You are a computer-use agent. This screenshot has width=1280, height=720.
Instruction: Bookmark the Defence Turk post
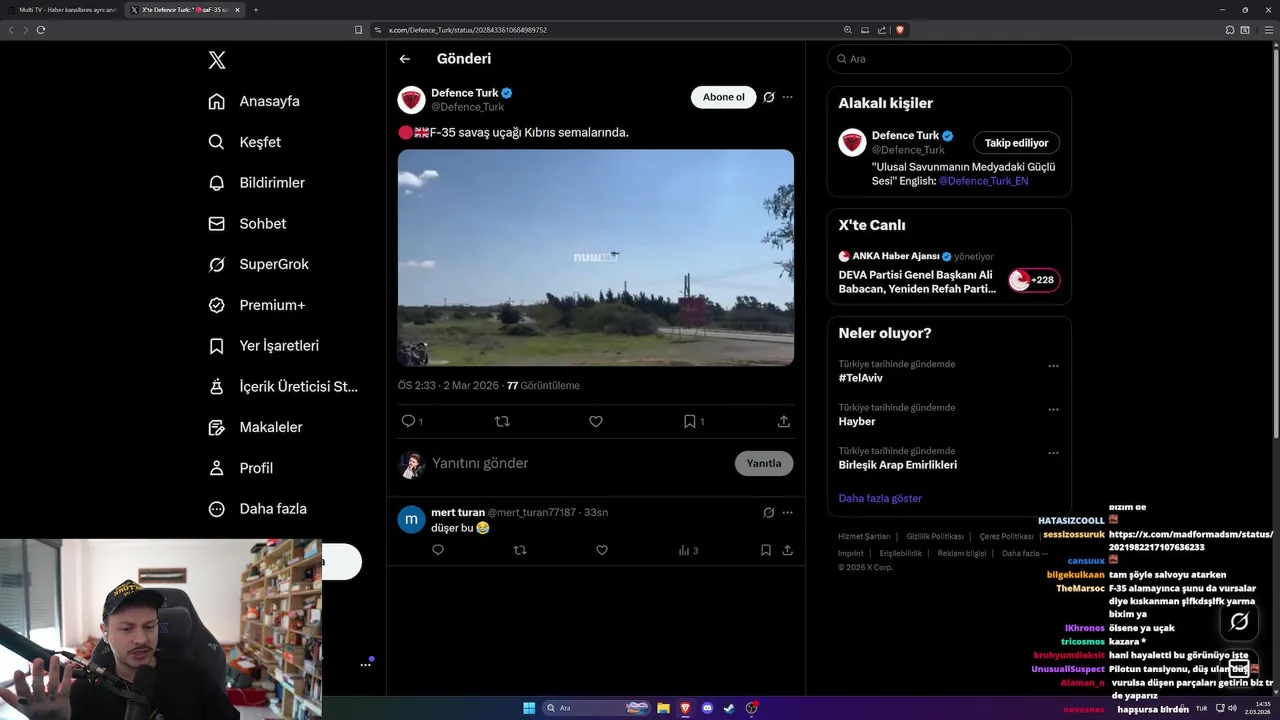point(689,421)
